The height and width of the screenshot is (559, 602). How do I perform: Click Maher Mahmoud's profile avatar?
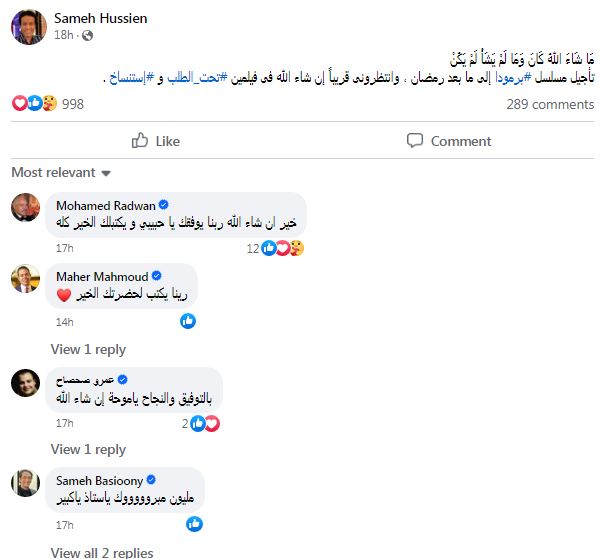25,279
